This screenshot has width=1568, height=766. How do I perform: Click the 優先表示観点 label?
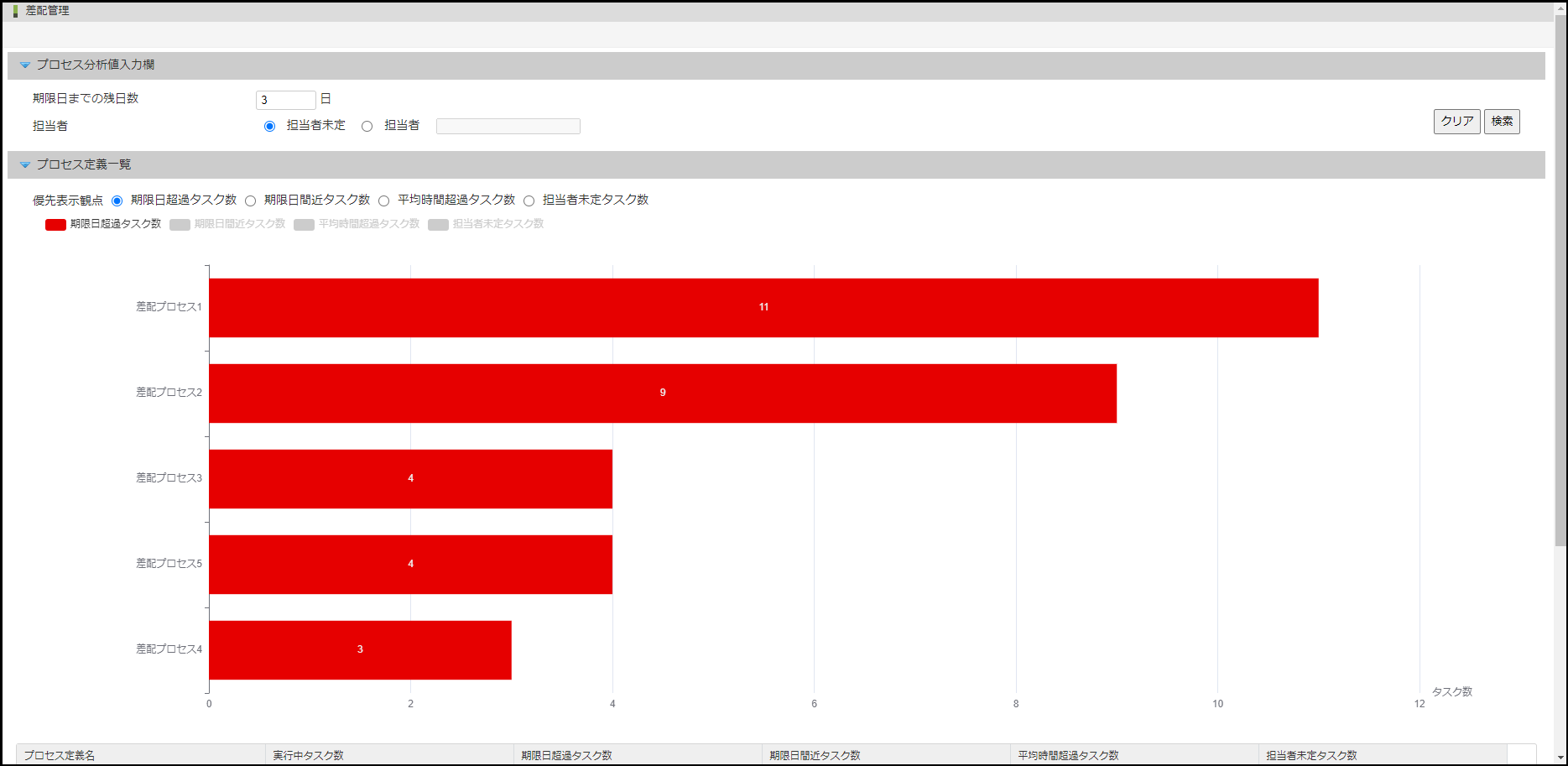(68, 201)
